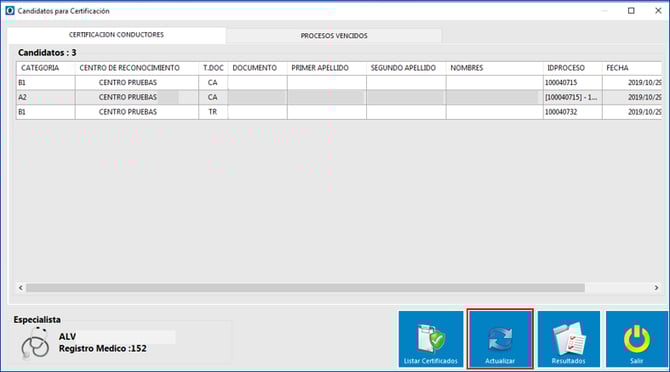Click the NOMBRES column header
Viewport: 670px width, 372px height.
click(x=494, y=68)
